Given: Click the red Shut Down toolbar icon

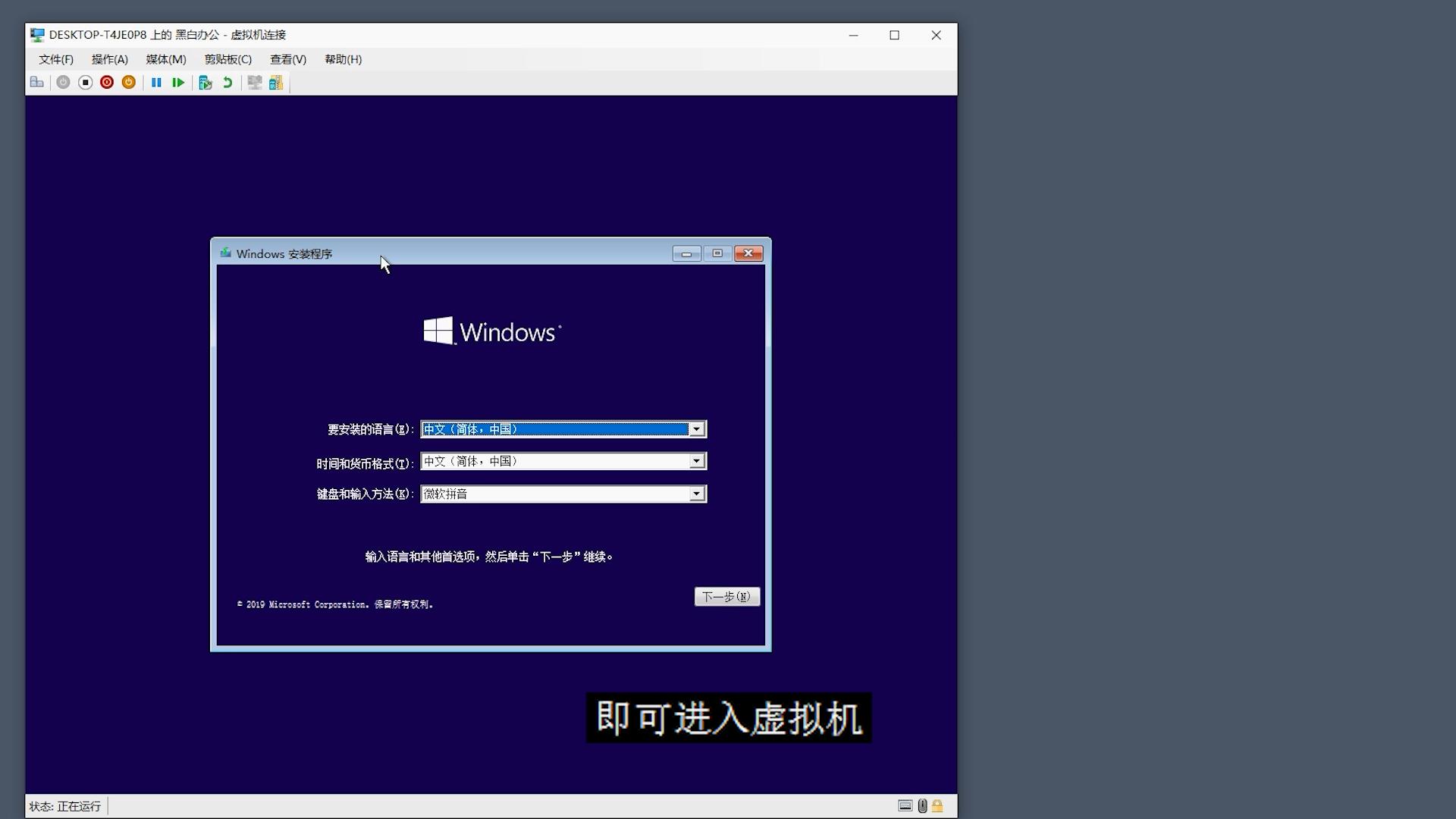Looking at the screenshot, I should [107, 83].
